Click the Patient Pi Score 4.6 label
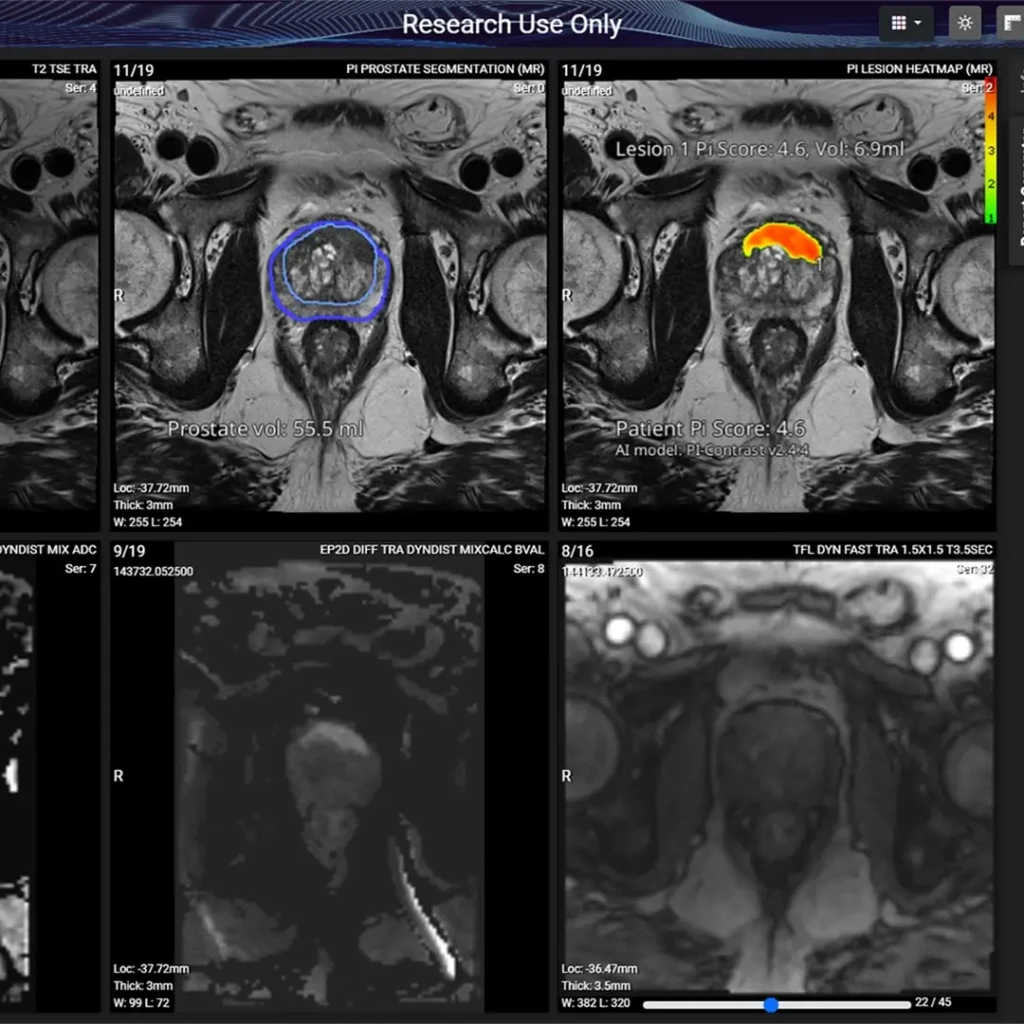Screen dimensions: 1024x1024 point(710,429)
